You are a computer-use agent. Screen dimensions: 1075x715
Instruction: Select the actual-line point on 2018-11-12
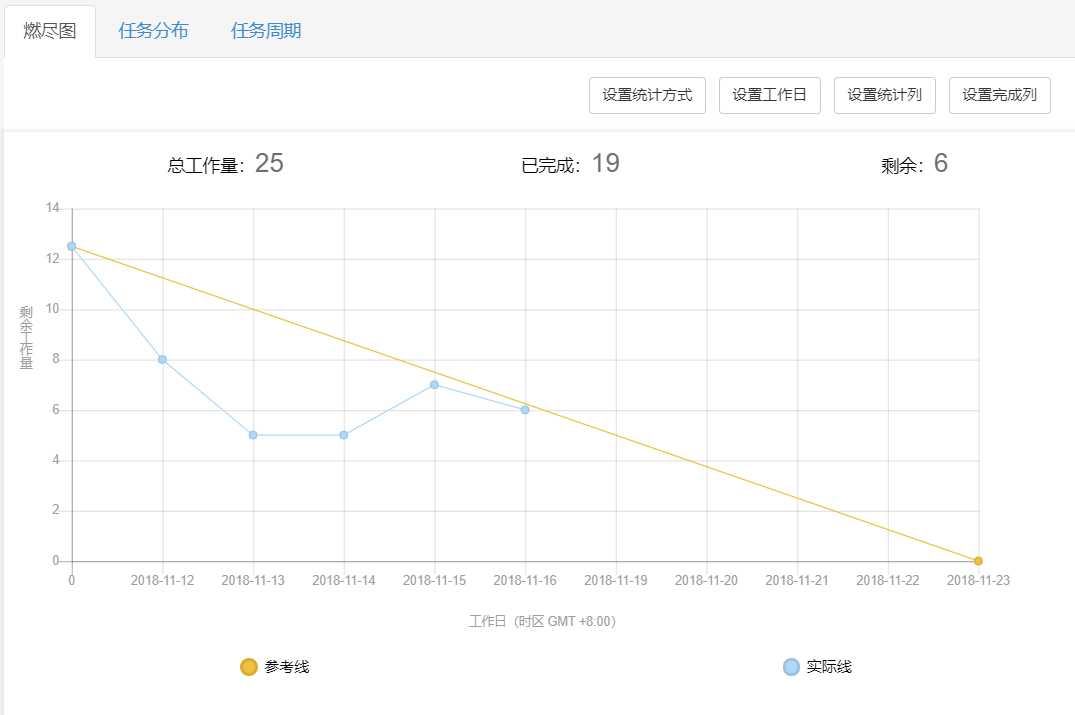162,359
